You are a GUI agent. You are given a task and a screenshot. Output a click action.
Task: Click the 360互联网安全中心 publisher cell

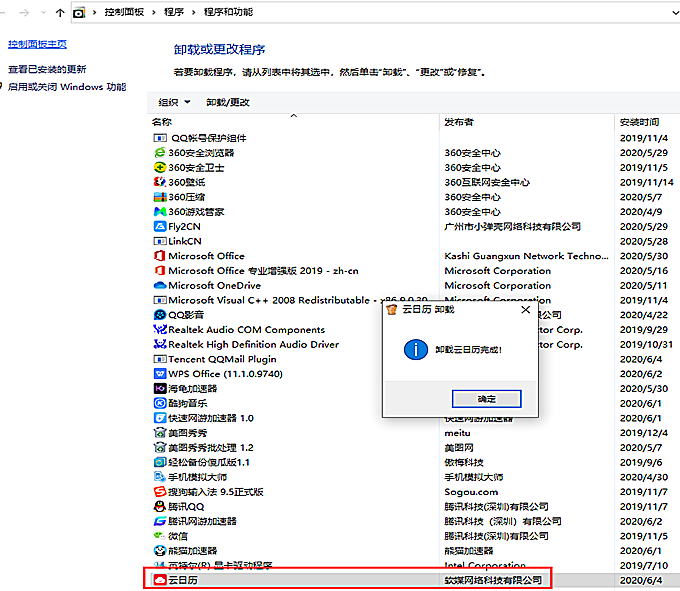487,182
